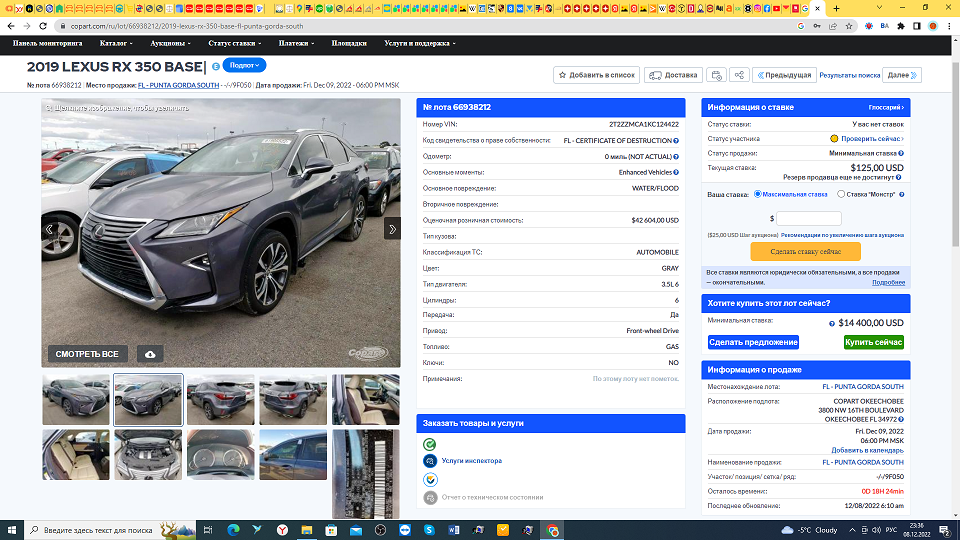Open Платежи menu dropdown
The height and width of the screenshot is (540, 960).
pos(296,43)
